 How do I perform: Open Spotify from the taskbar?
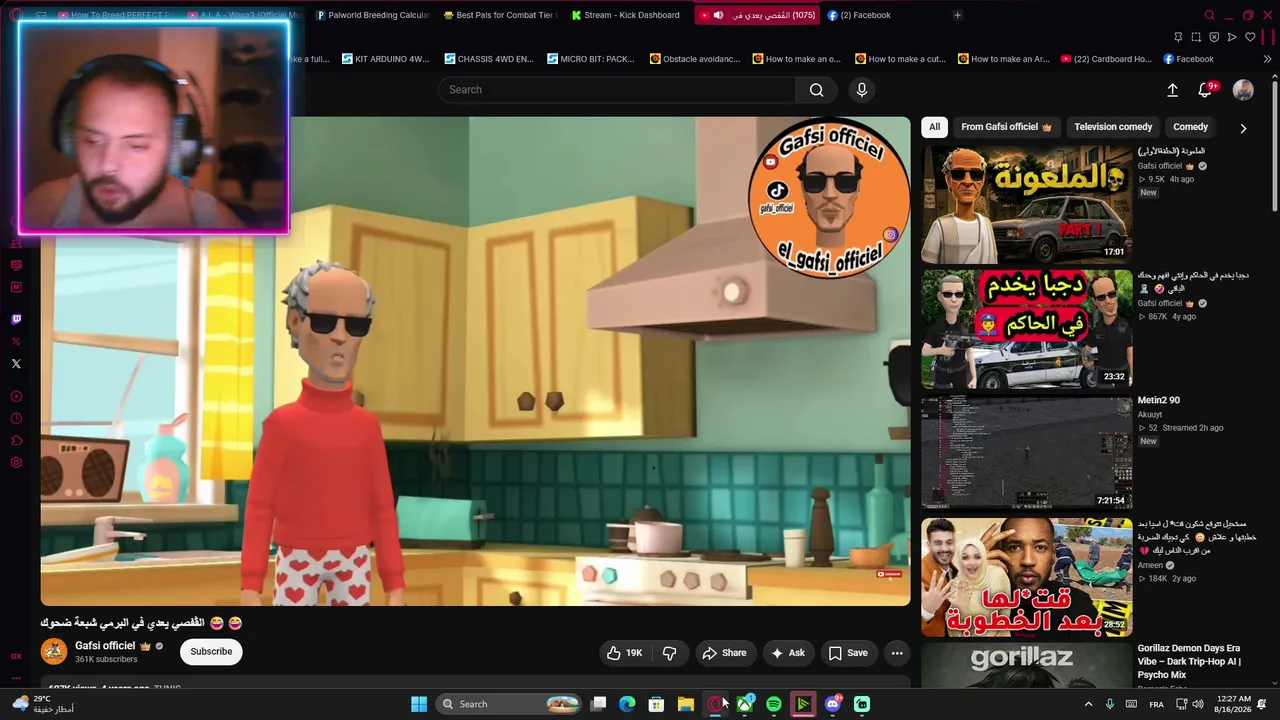pos(773,704)
